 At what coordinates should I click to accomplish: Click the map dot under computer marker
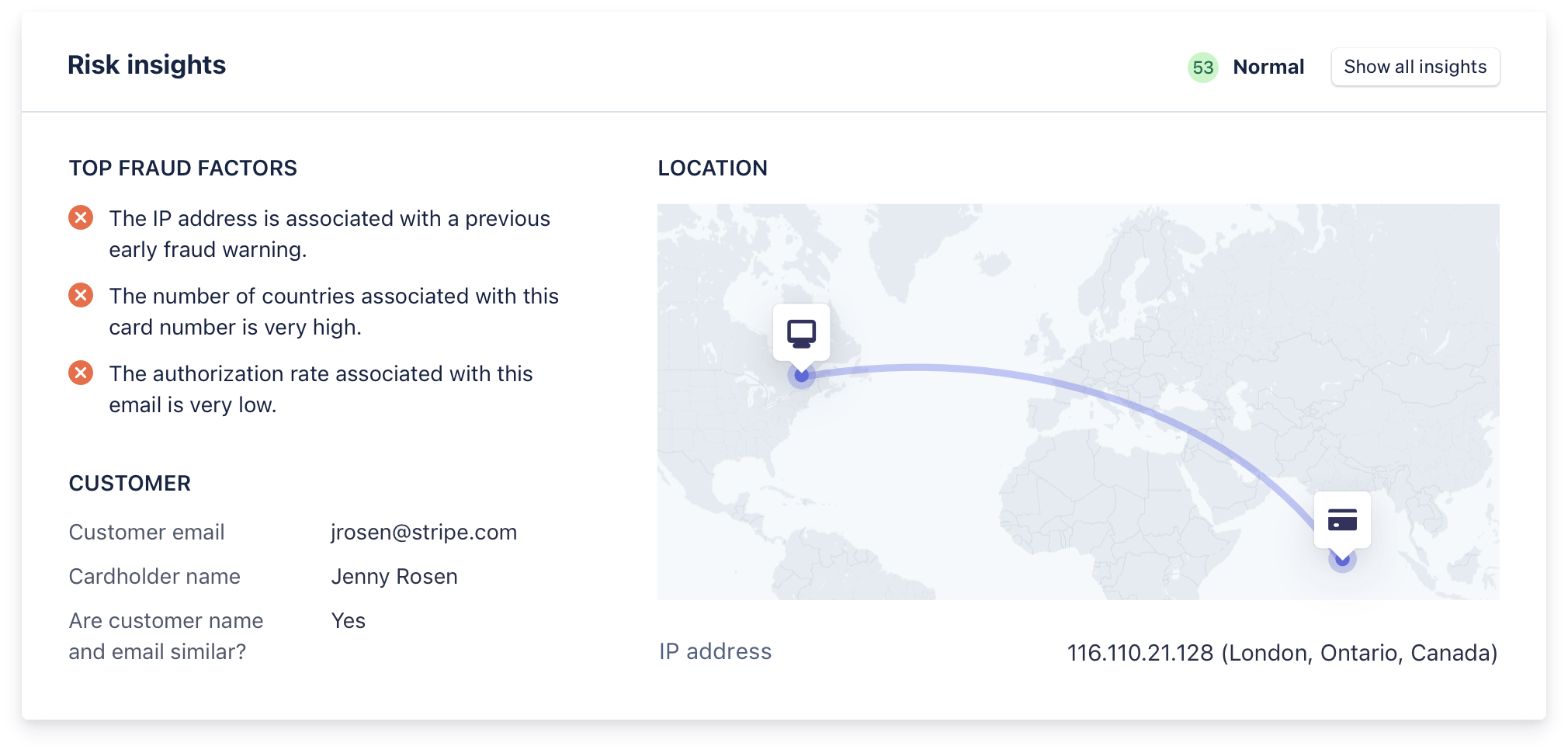pos(801,376)
